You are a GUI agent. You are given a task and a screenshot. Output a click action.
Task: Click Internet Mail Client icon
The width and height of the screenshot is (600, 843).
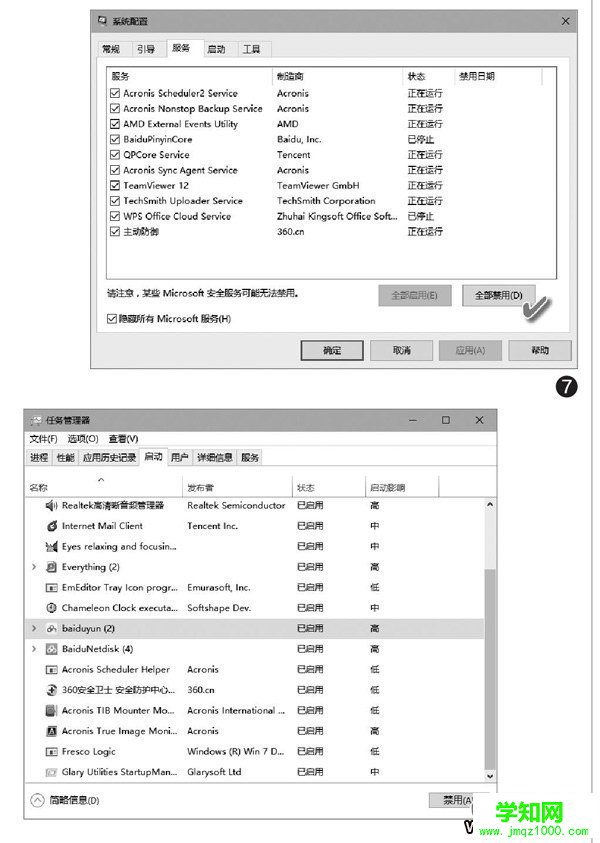(52, 526)
